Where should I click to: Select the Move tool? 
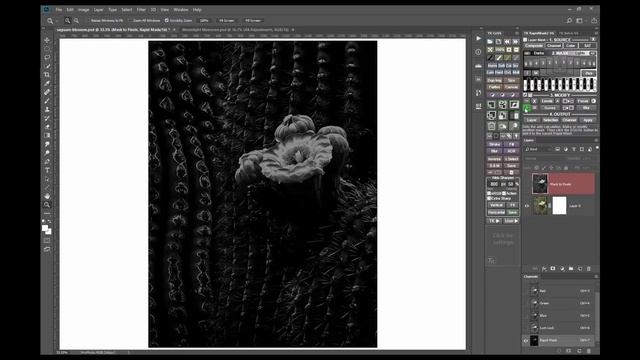(x=47, y=40)
